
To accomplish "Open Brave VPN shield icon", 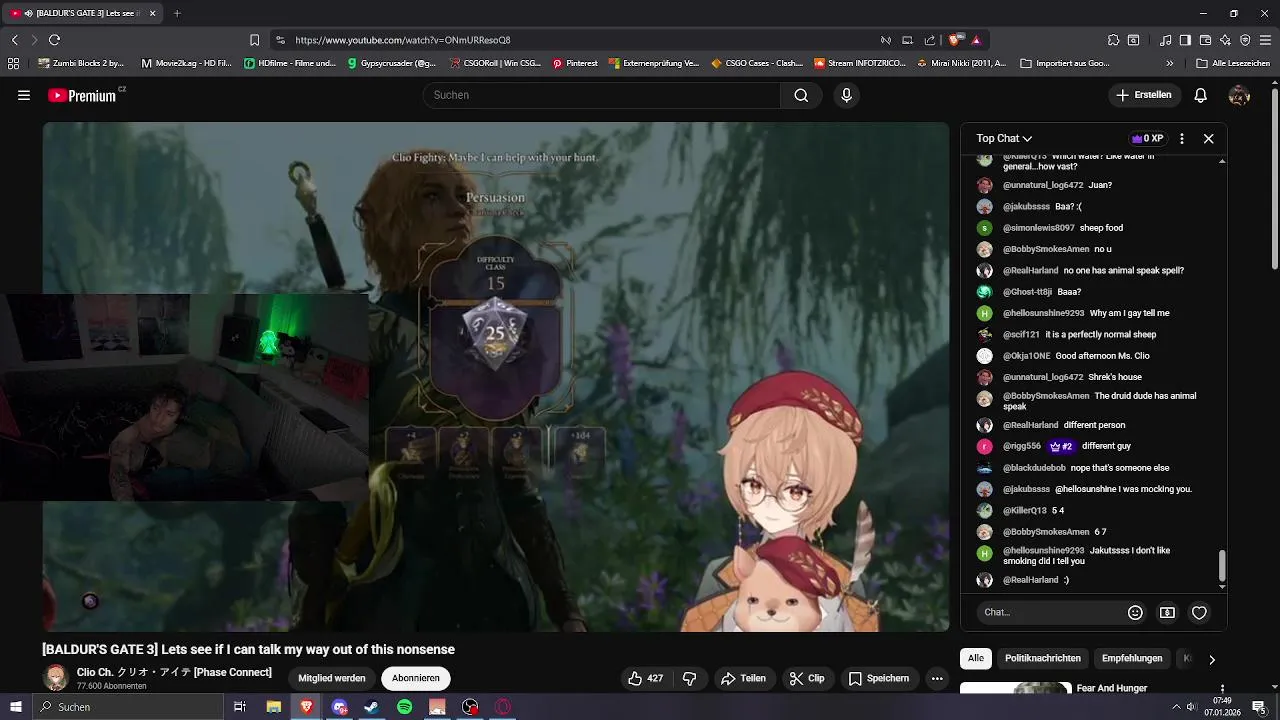I will [1245, 40].
